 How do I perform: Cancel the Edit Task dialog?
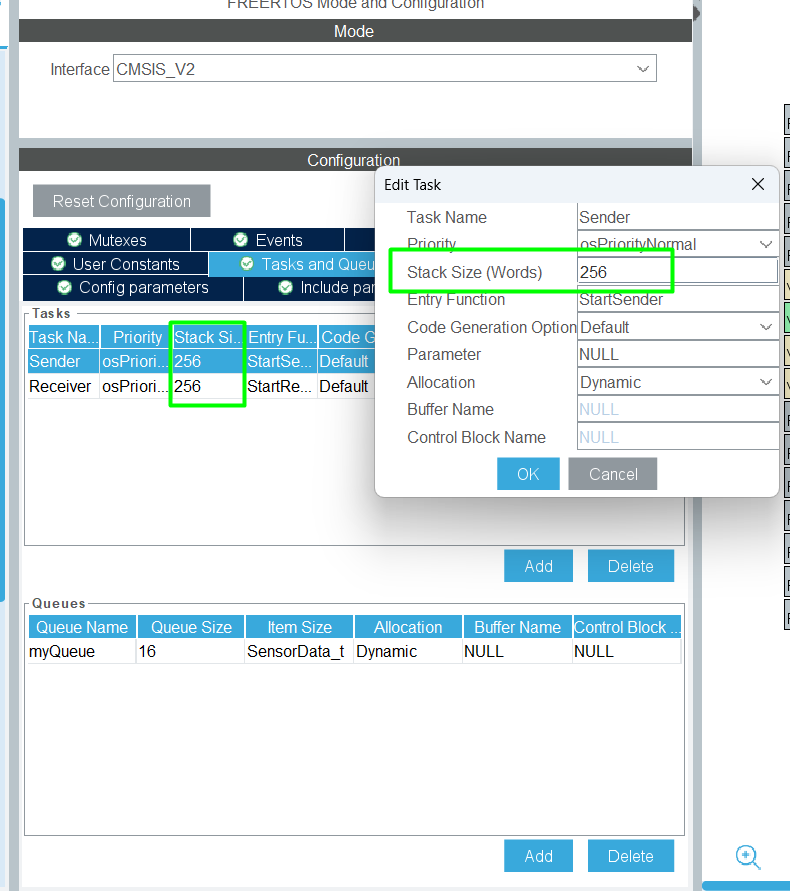pos(613,474)
